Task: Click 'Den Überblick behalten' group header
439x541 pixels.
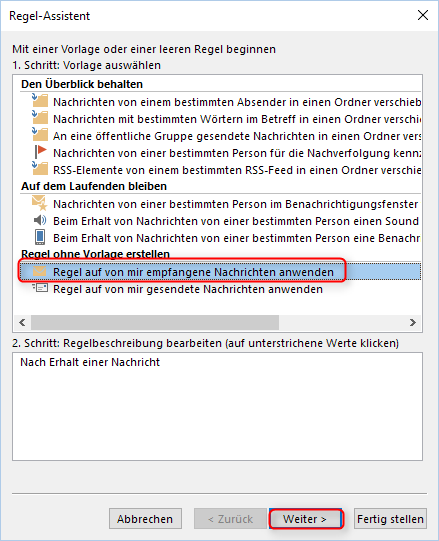Action: [82, 84]
